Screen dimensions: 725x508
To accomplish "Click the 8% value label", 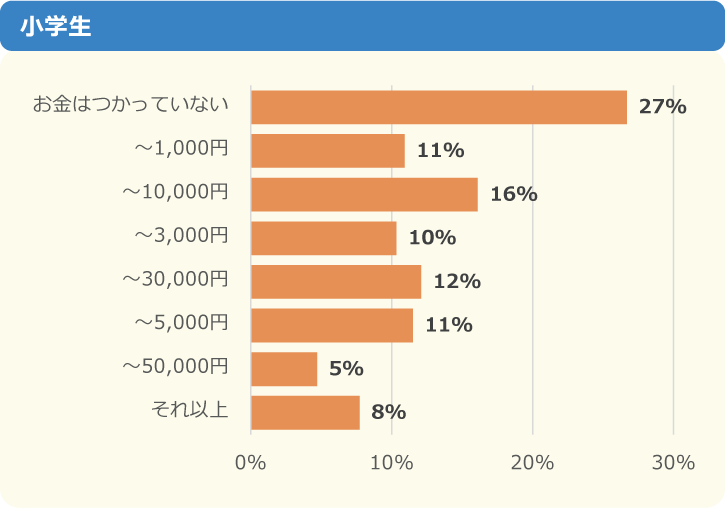I will click(x=388, y=412).
